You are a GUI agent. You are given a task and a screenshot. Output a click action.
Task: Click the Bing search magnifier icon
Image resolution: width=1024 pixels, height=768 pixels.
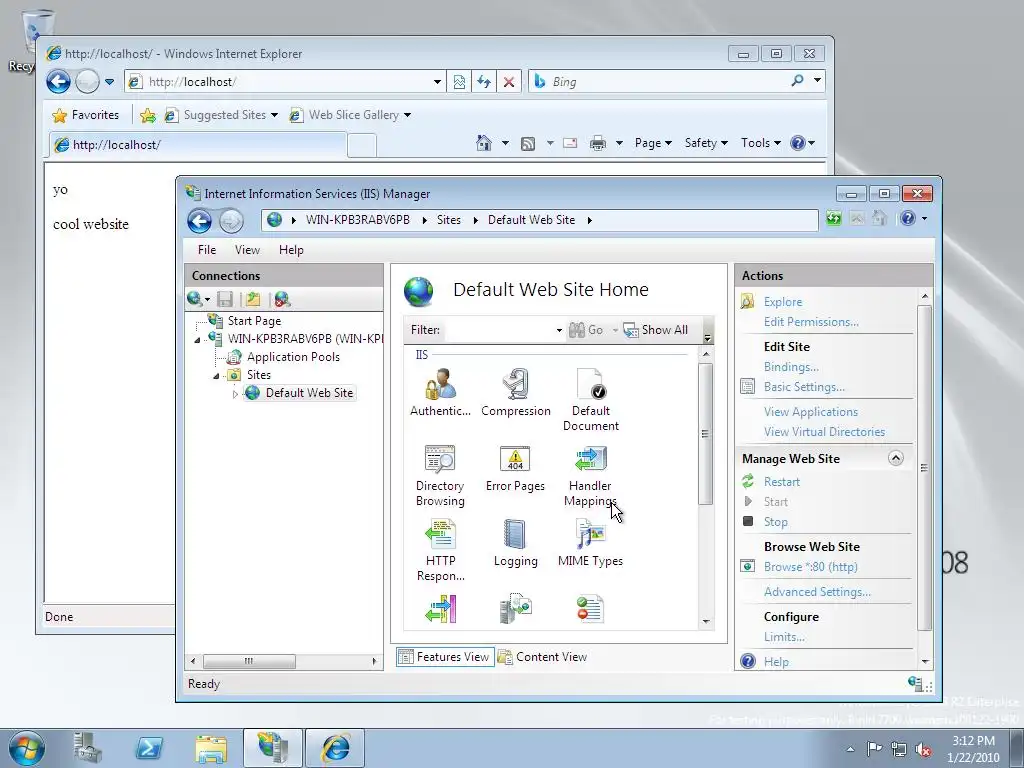click(x=797, y=81)
